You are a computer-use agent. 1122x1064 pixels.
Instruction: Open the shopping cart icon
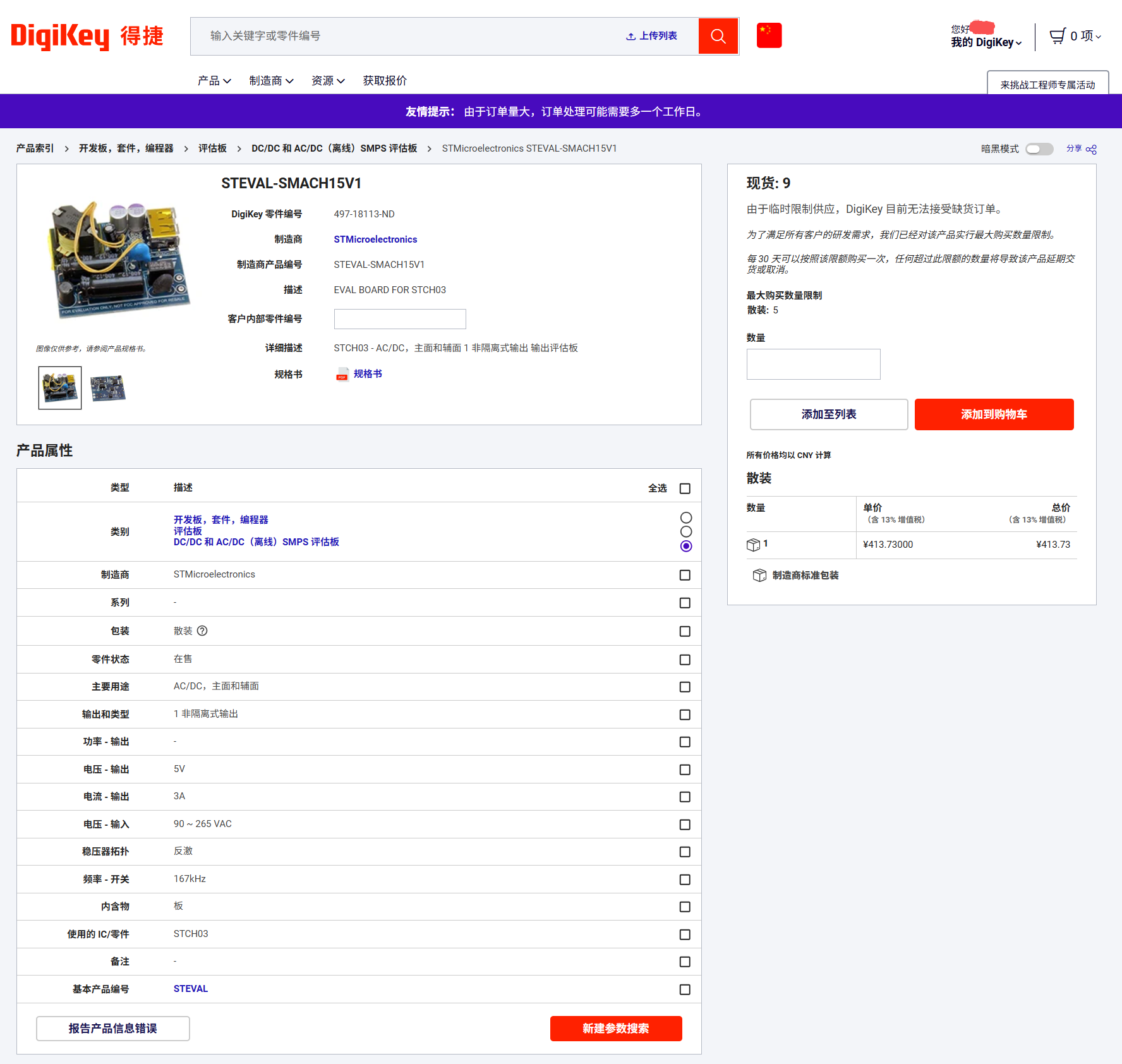[x=1058, y=36]
